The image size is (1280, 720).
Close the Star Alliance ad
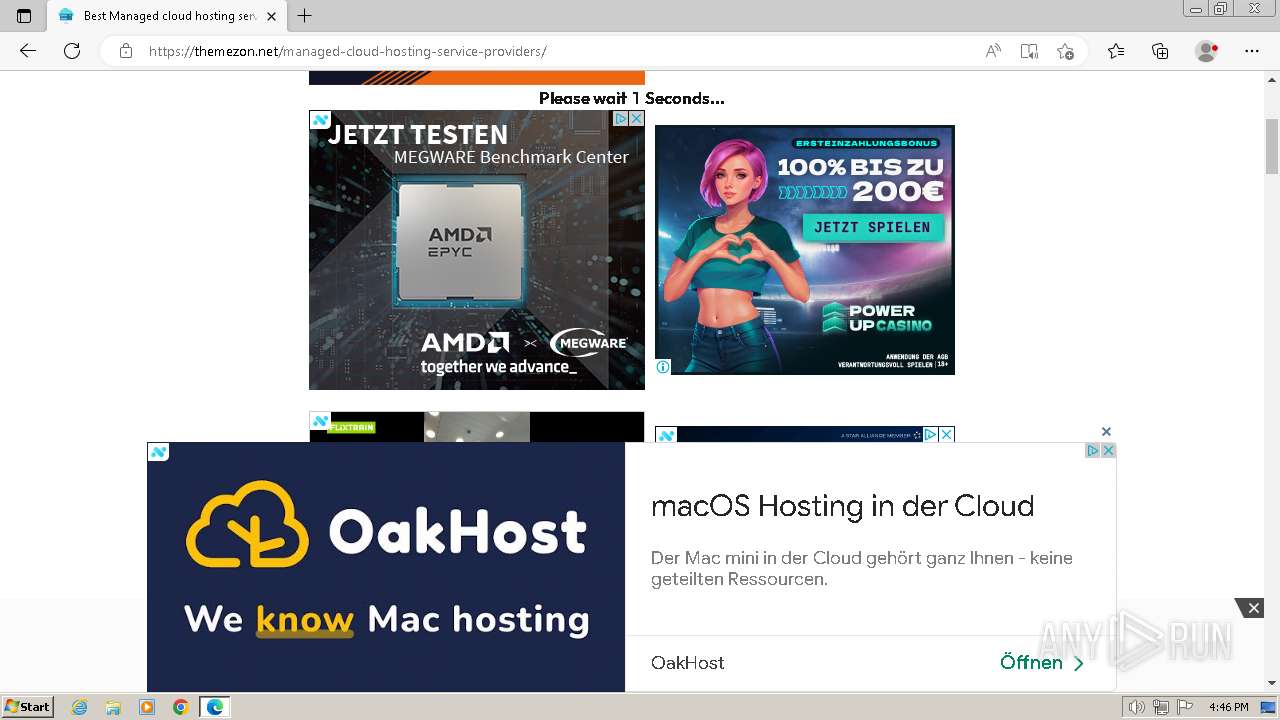(x=946, y=435)
